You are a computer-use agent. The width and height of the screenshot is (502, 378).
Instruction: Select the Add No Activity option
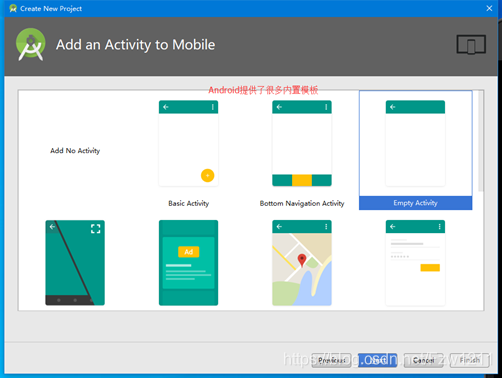[x=75, y=151]
